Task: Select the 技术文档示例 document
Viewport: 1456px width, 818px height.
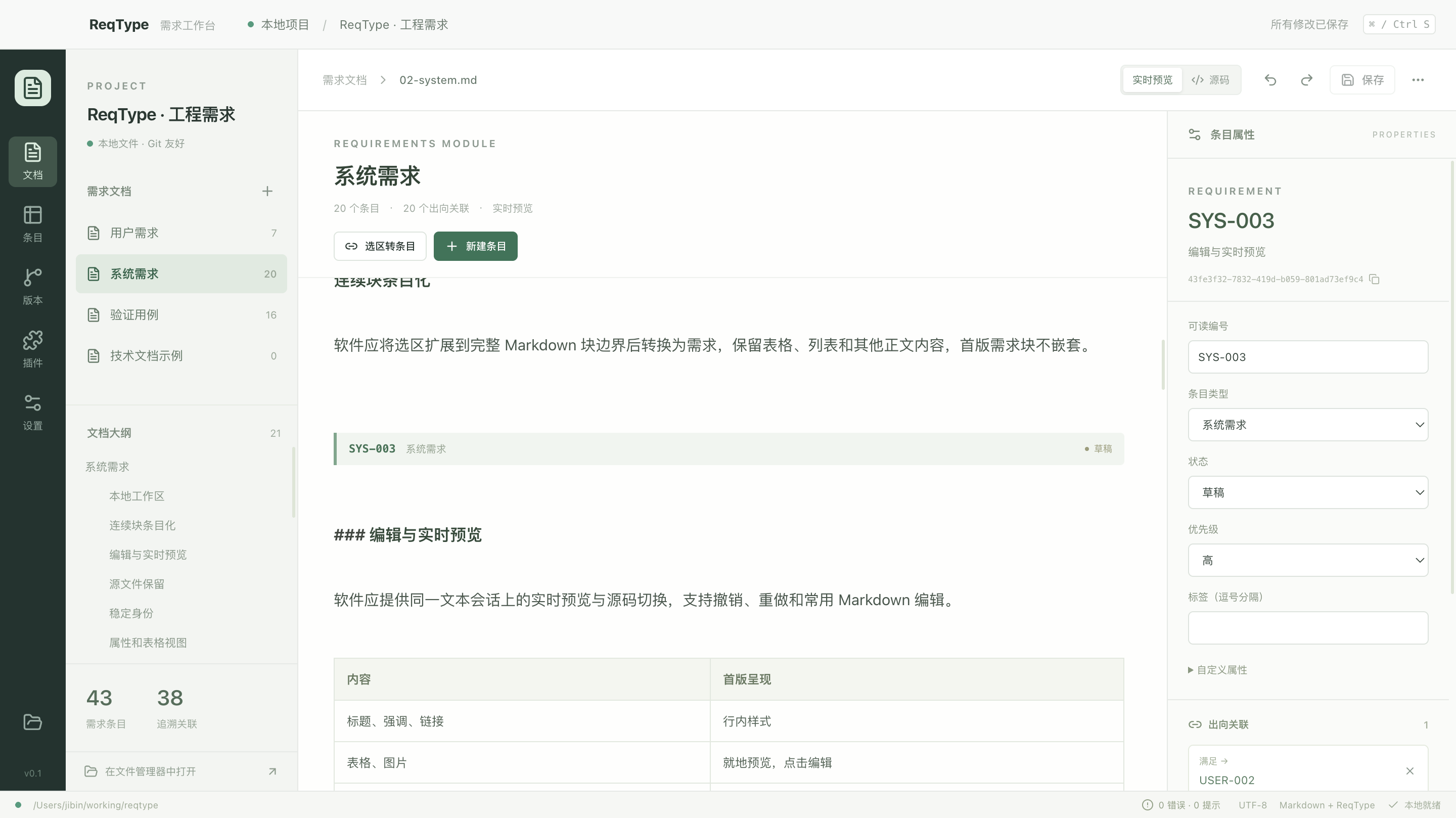Action: pos(181,355)
